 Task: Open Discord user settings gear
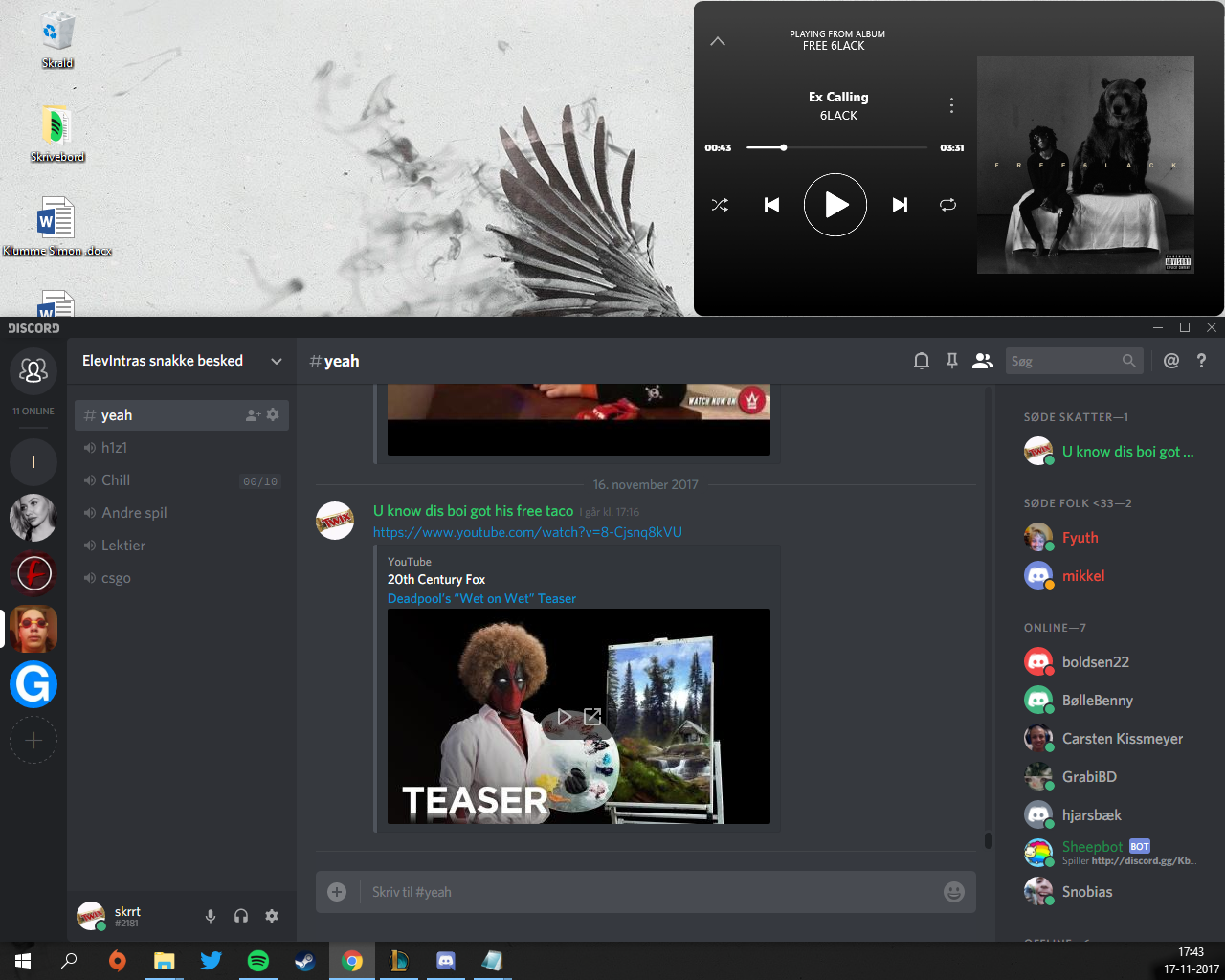pos(272,916)
